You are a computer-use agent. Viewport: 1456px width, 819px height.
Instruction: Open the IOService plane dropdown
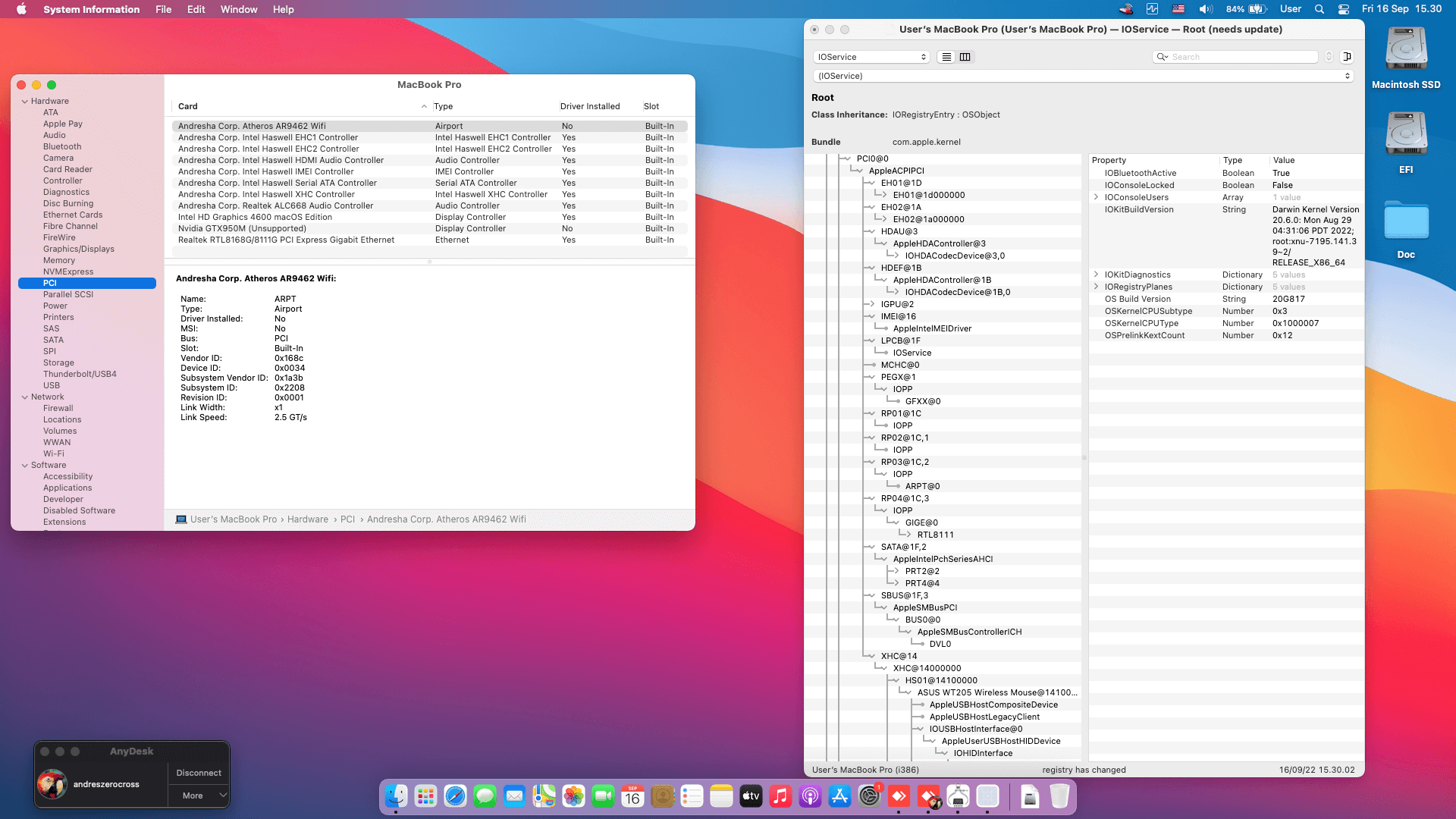tap(871, 57)
